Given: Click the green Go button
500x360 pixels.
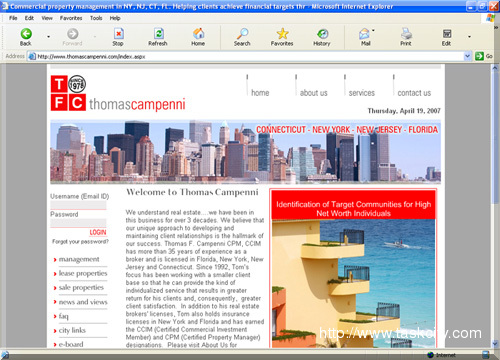Looking at the screenshot, I should (484, 56).
